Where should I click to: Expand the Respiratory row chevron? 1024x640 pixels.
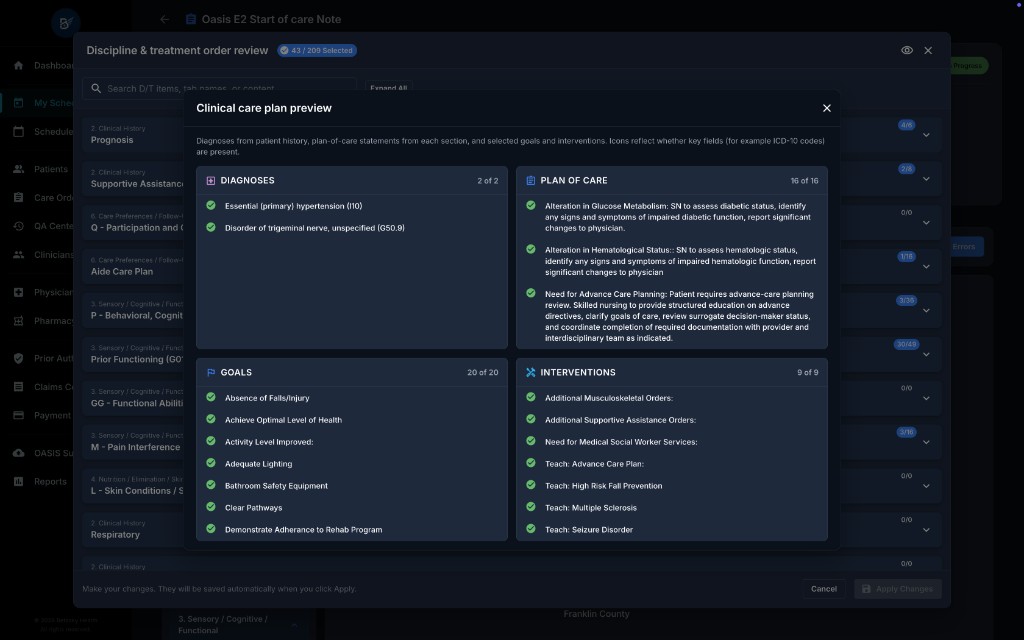coord(926,530)
